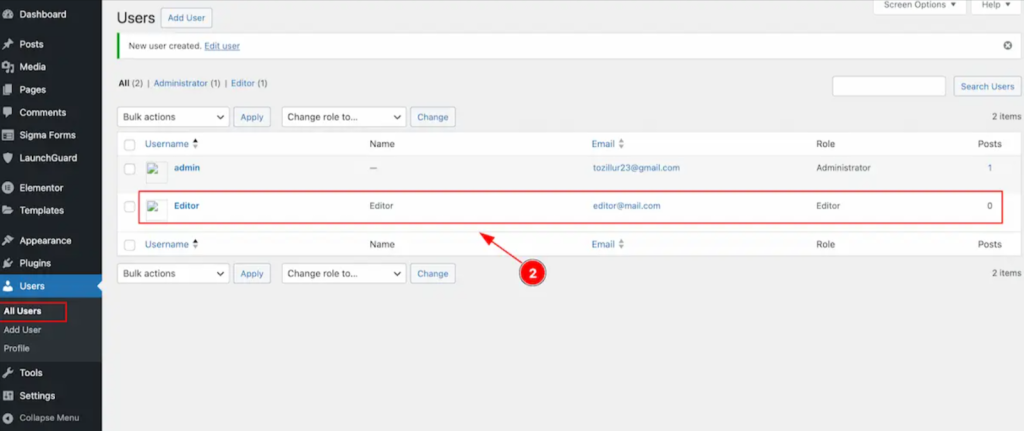
Task: Filter users by the Editor (1) link
Action: [249, 84]
